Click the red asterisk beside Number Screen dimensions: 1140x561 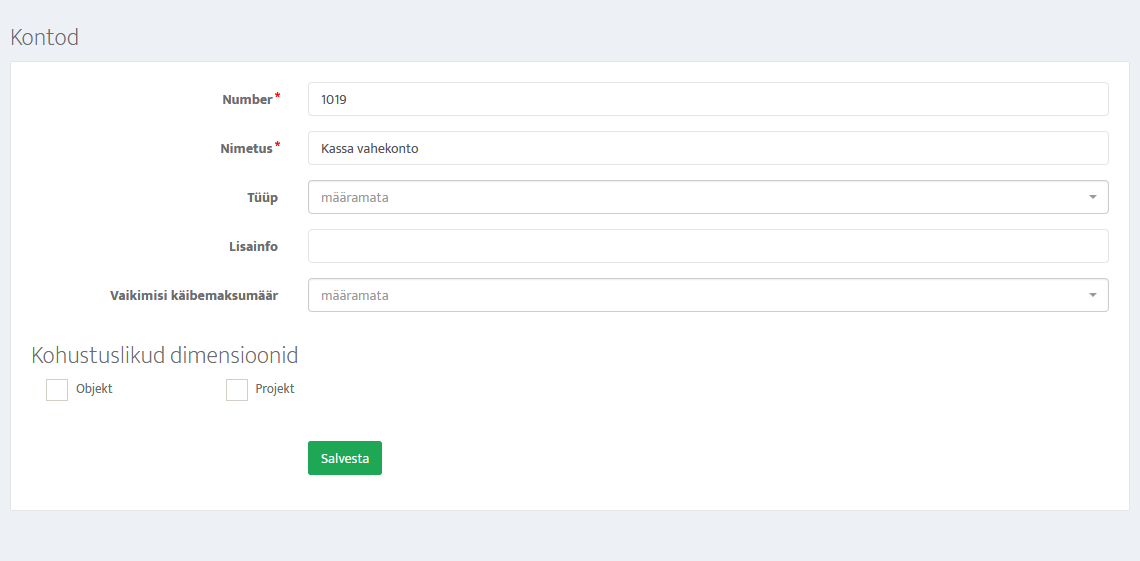(x=277, y=96)
